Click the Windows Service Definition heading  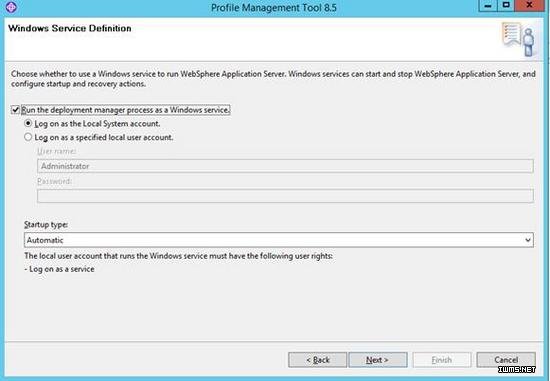click(x=70, y=28)
